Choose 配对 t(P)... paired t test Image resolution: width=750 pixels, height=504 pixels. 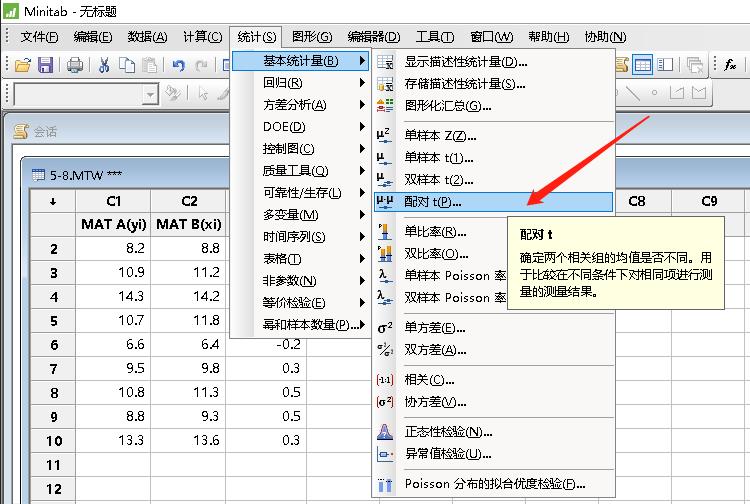[x=493, y=202]
